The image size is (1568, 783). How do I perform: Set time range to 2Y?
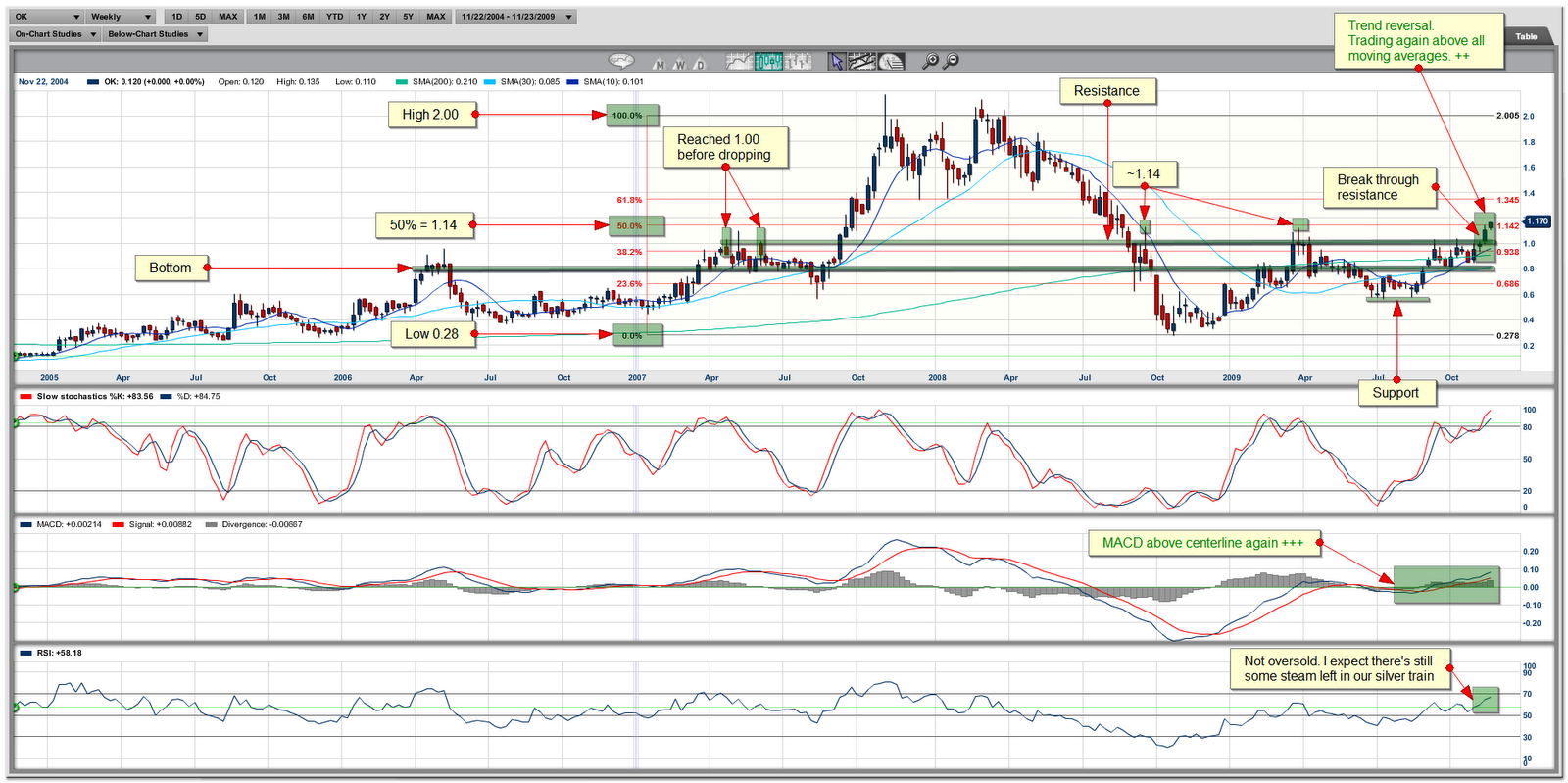[x=384, y=17]
